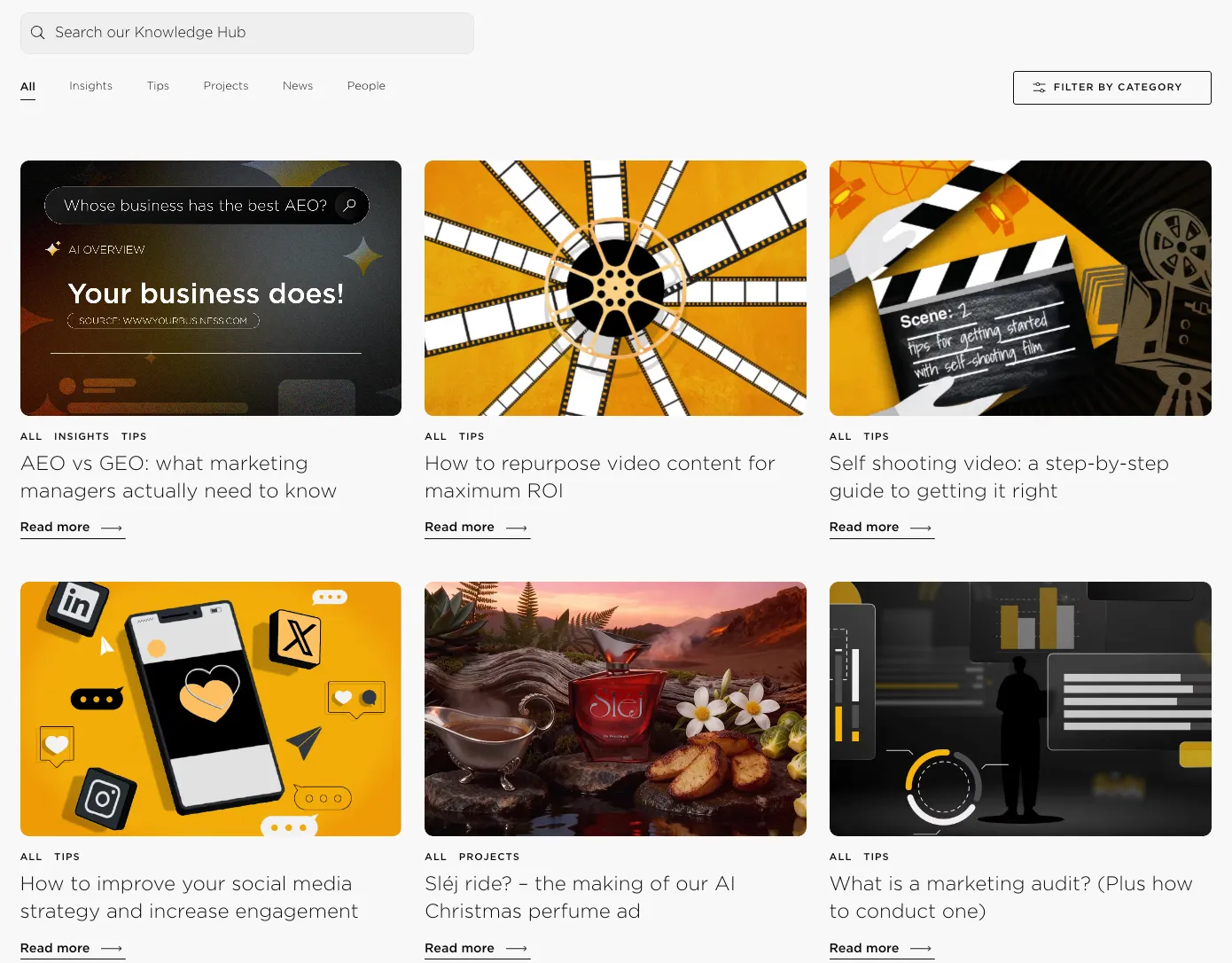View the People tab

(x=366, y=86)
